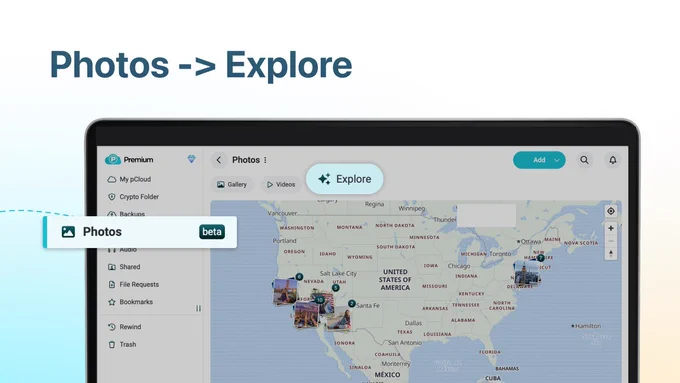Go back with the left chevron button

pos(219,160)
